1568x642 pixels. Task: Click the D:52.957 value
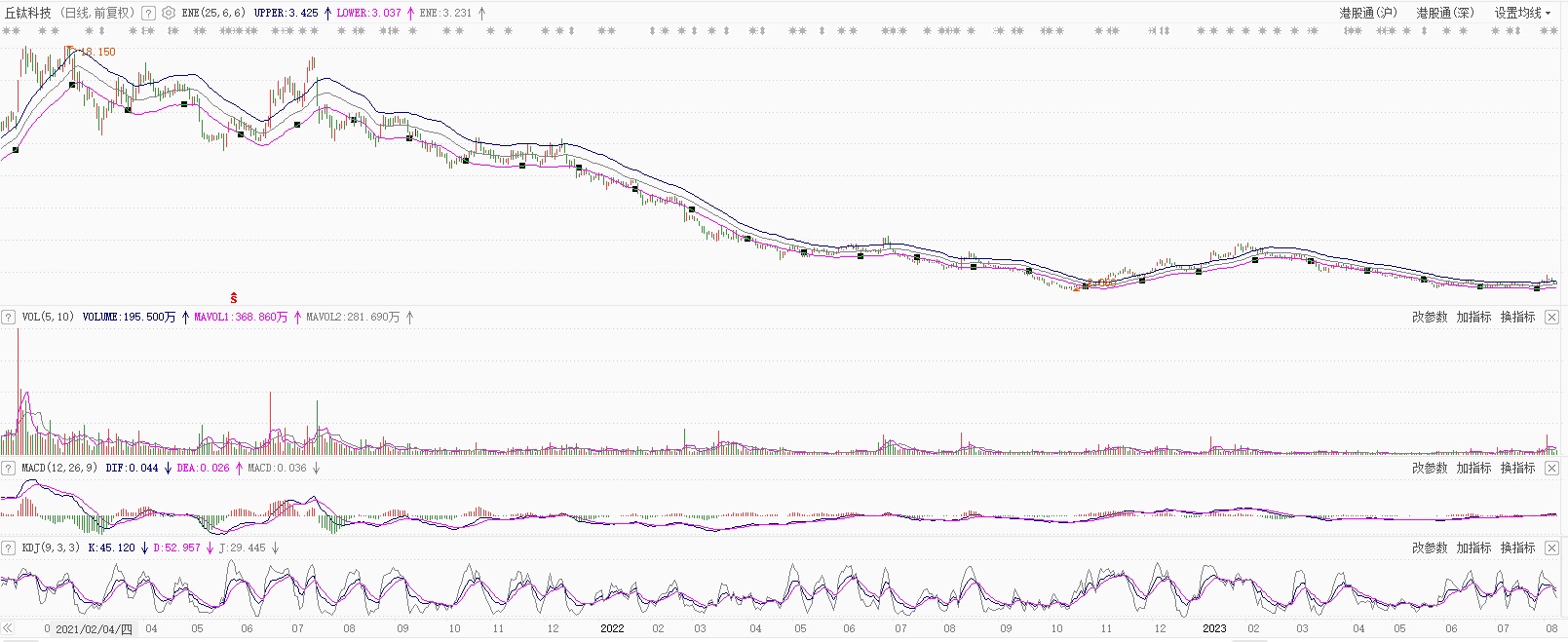176,548
